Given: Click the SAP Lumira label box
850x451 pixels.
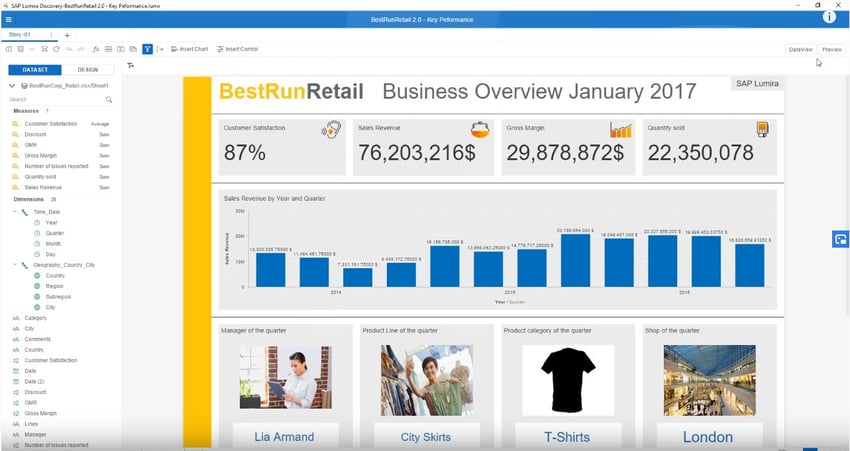Looking at the screenshot, I should [757, 83].
